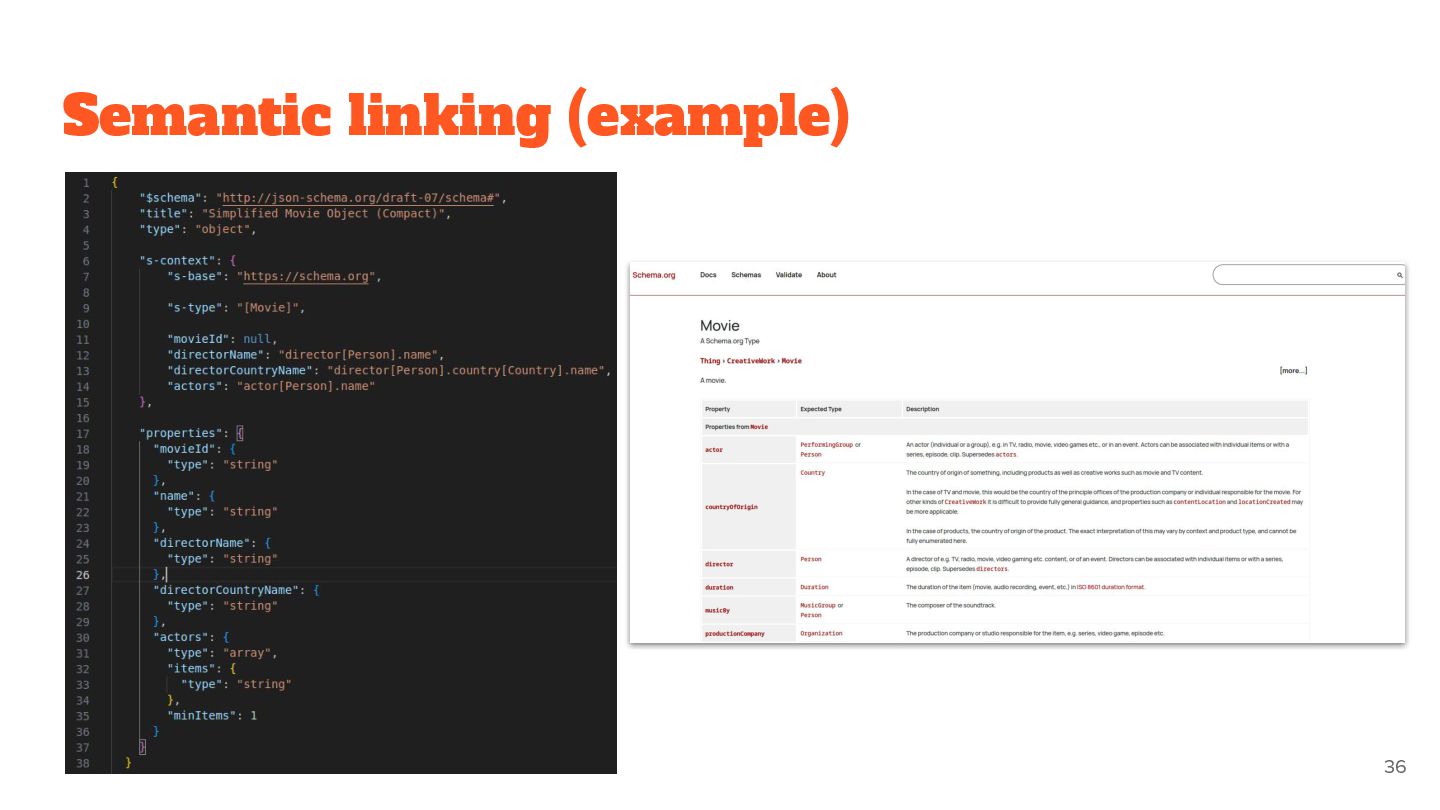
Task: Open the About menu item
Action: click(x=826, y=275)
